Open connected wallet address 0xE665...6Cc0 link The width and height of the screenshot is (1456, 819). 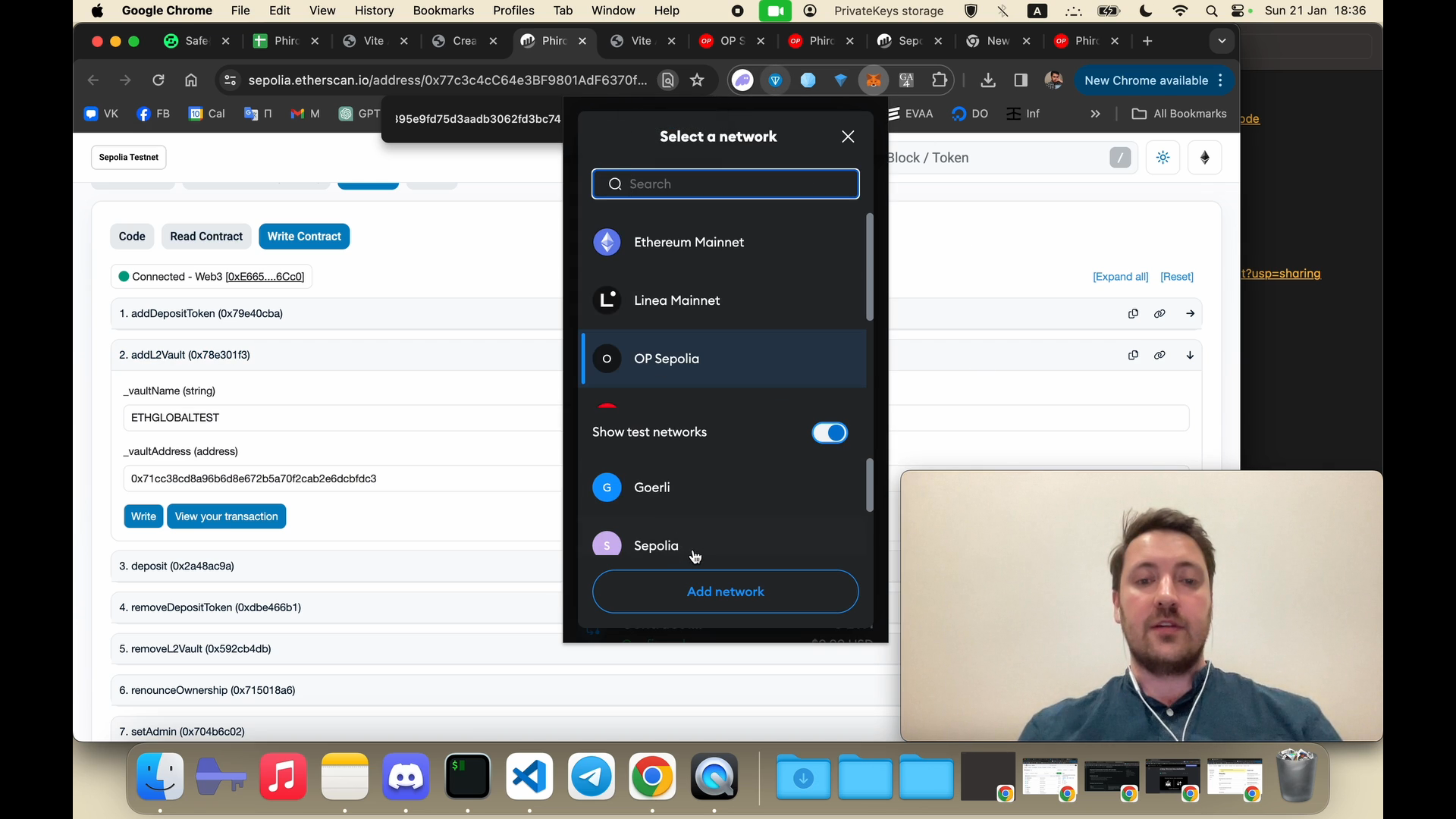pos(265,277)
